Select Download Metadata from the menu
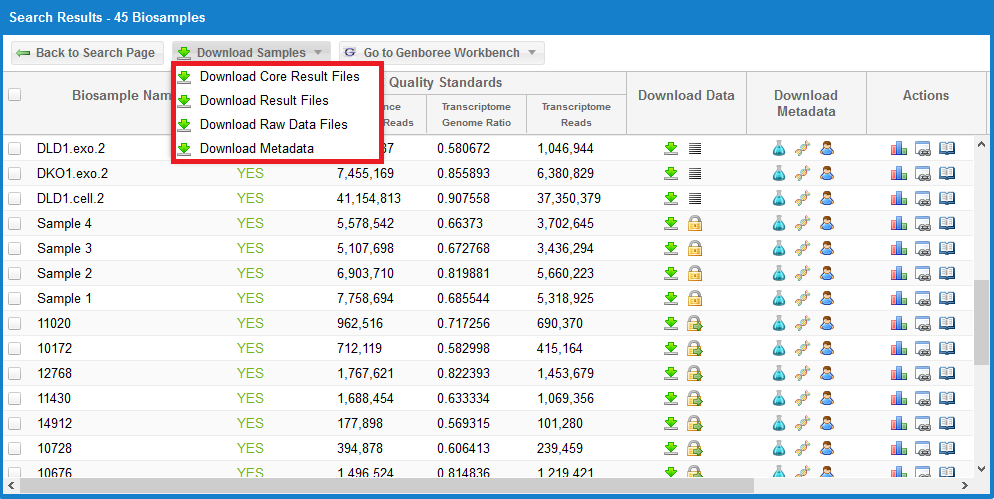994x499 pixels. tap(256, 148)
